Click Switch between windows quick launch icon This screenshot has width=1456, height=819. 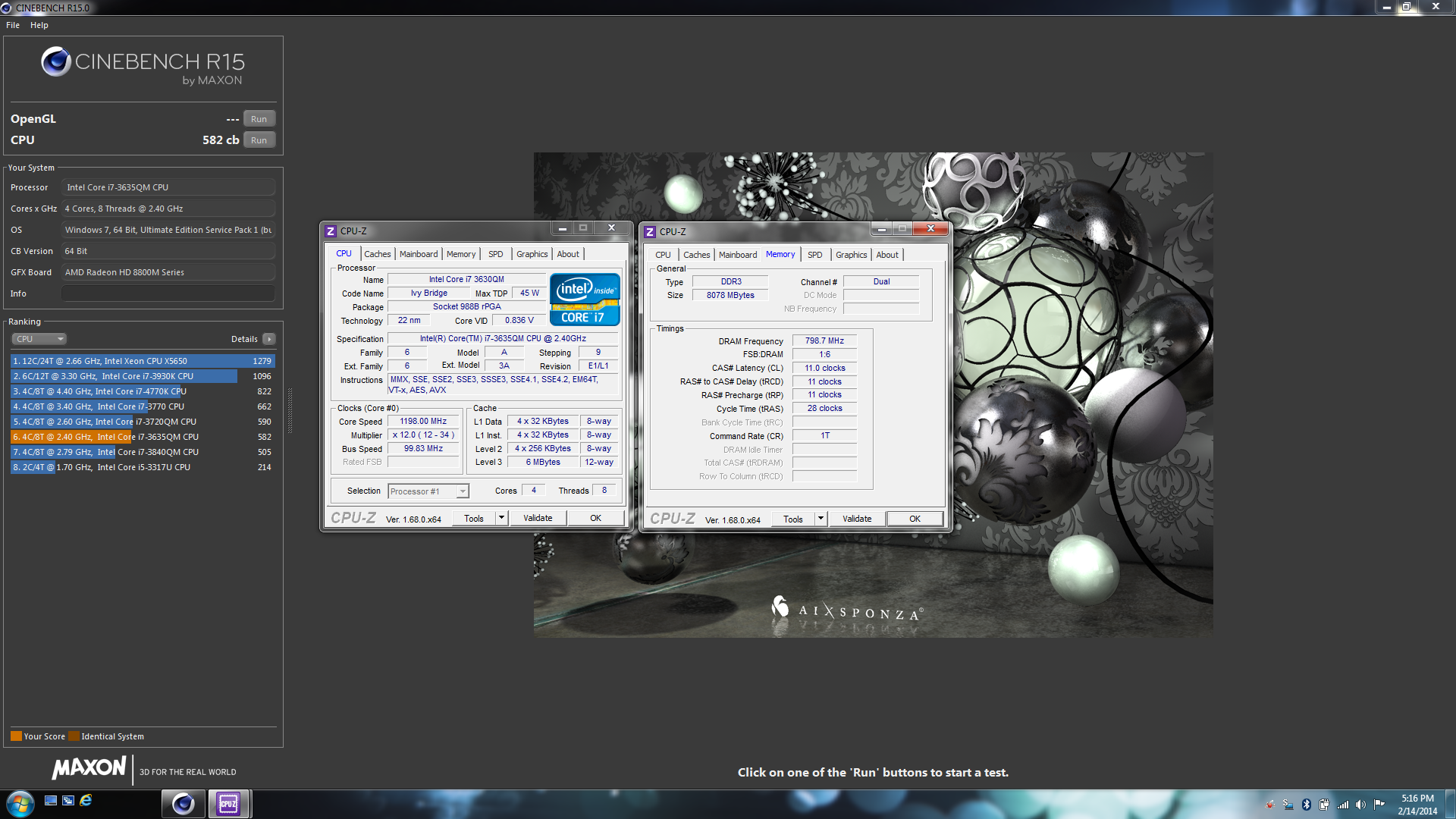coord(68,800)
